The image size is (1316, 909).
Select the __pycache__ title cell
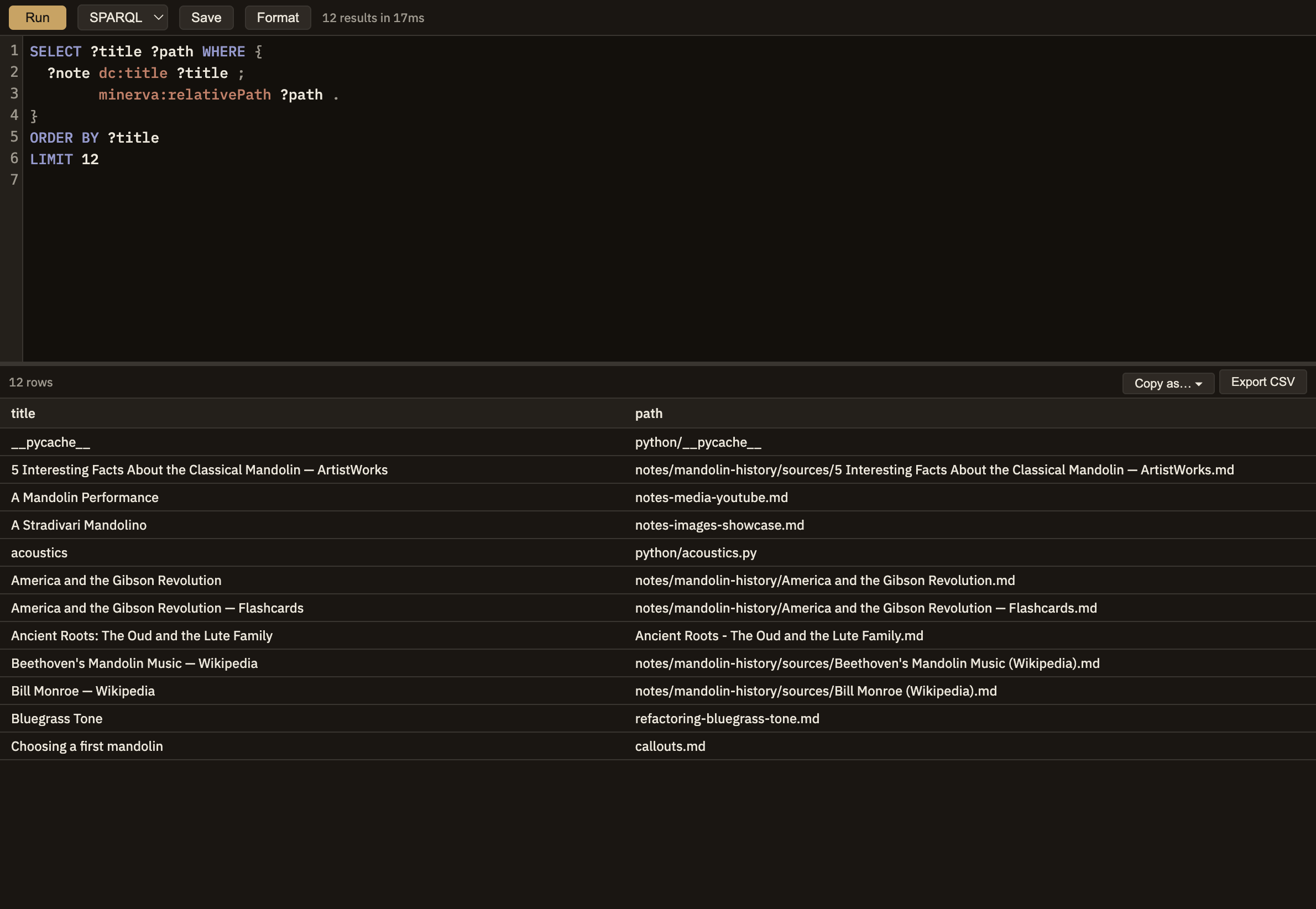click(x=312, y=442)
